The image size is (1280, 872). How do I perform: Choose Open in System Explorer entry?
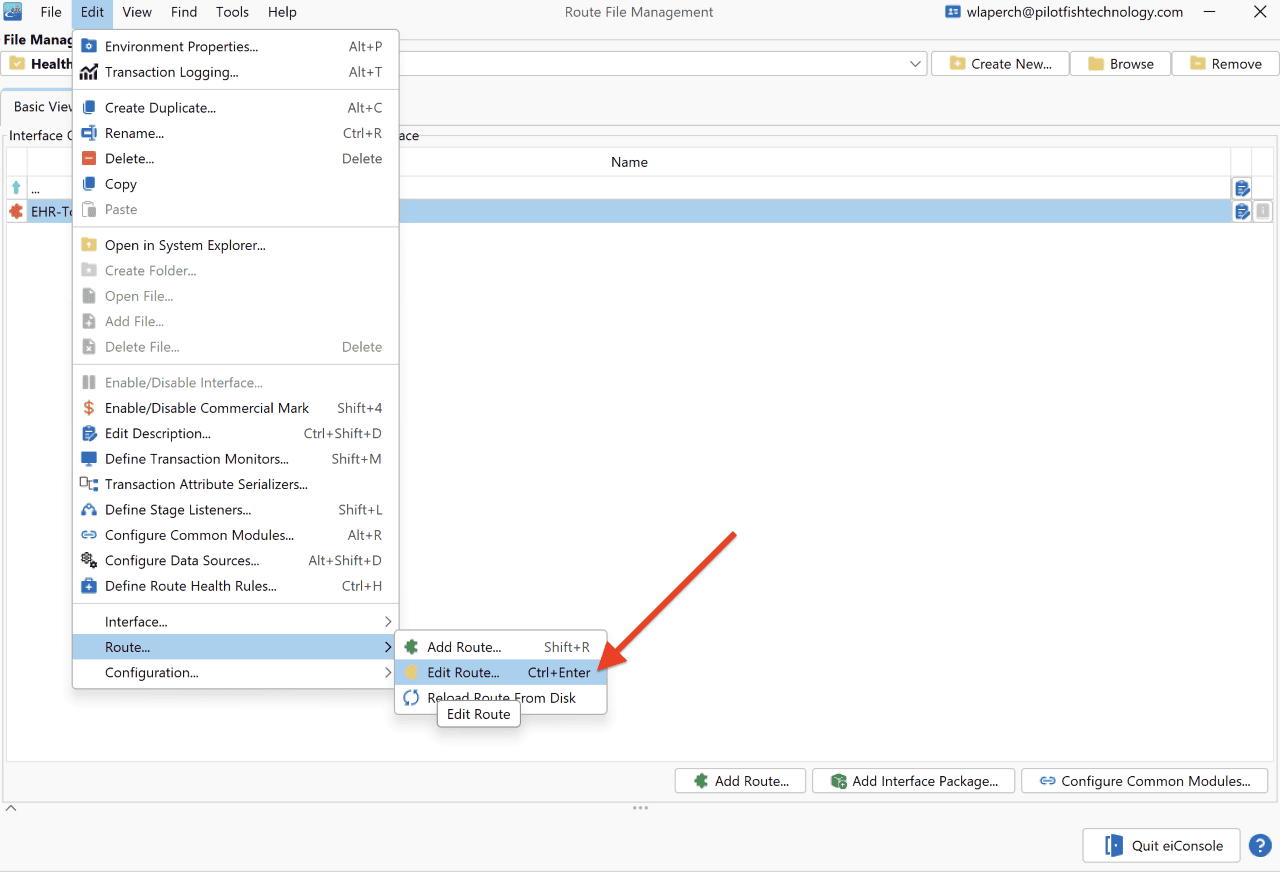pos(236,245)
